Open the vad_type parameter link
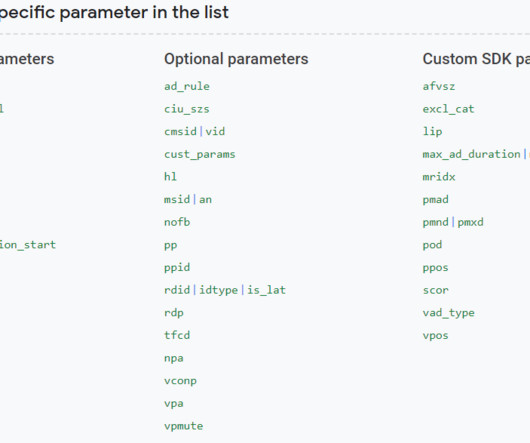The image size is (530, 443). [x=449, y=313]
